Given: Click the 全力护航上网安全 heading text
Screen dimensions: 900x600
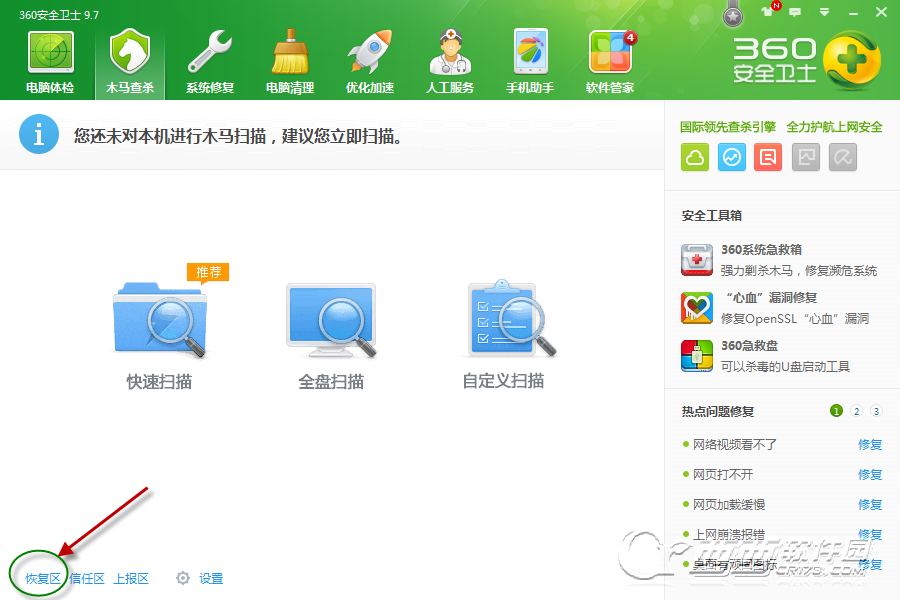Looking at the screenshot, I should [x=834, y=127].
